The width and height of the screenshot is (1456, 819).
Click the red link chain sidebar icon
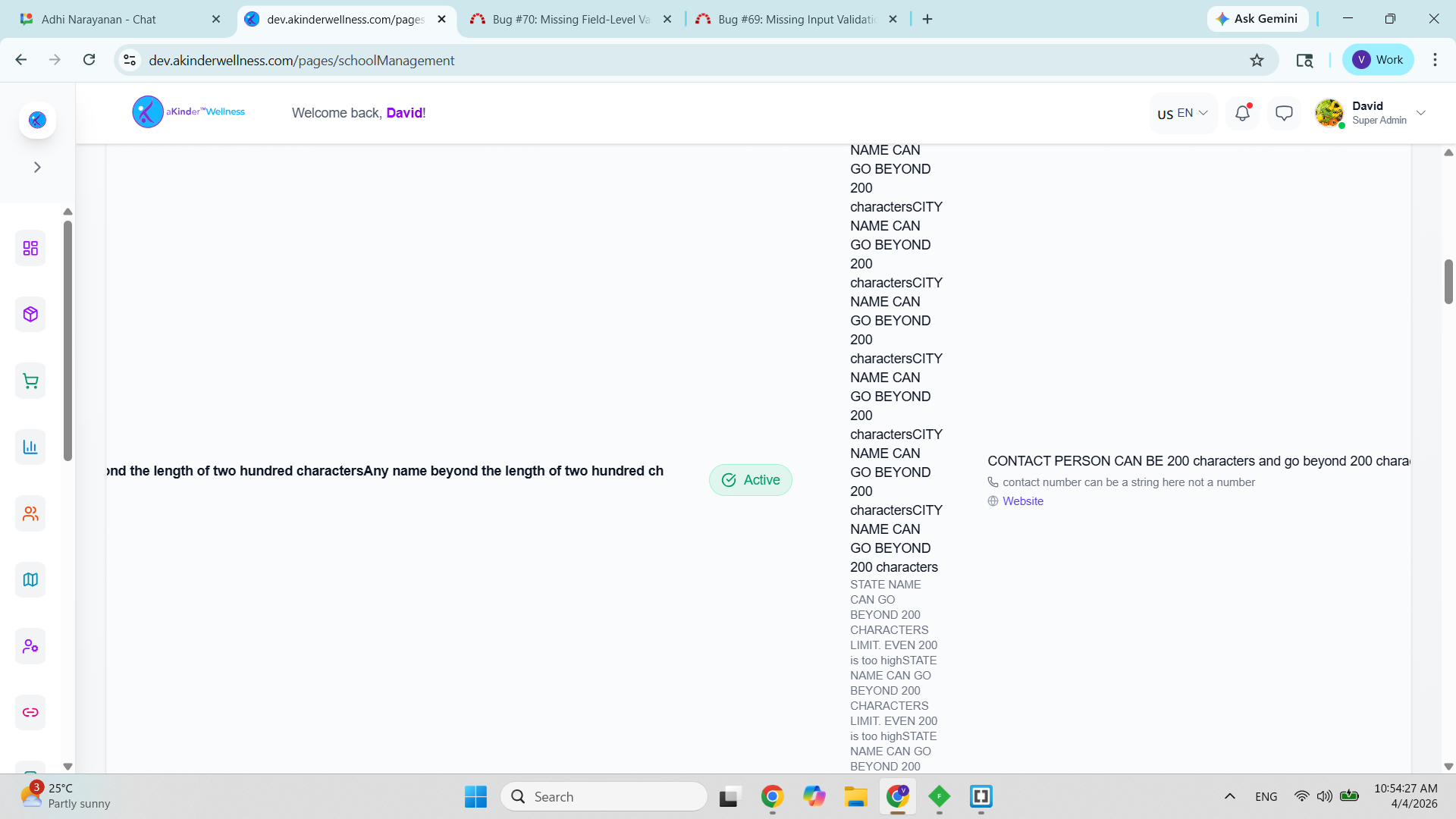pyautogui.click(x=30, y=713)
